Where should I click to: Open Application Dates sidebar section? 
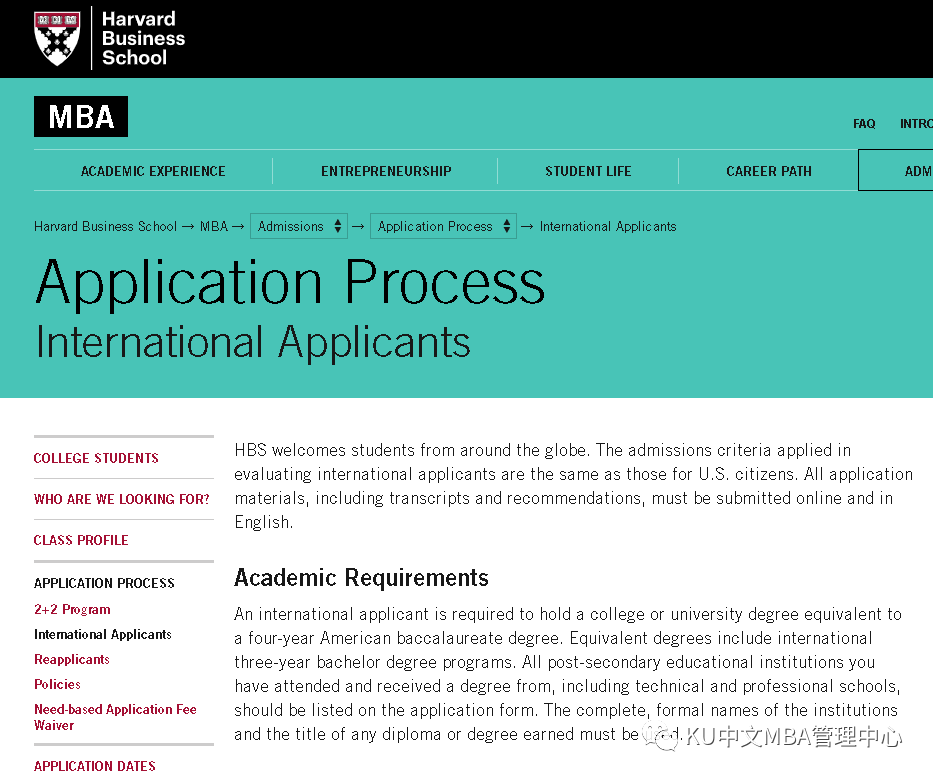(x=95, y=766)
